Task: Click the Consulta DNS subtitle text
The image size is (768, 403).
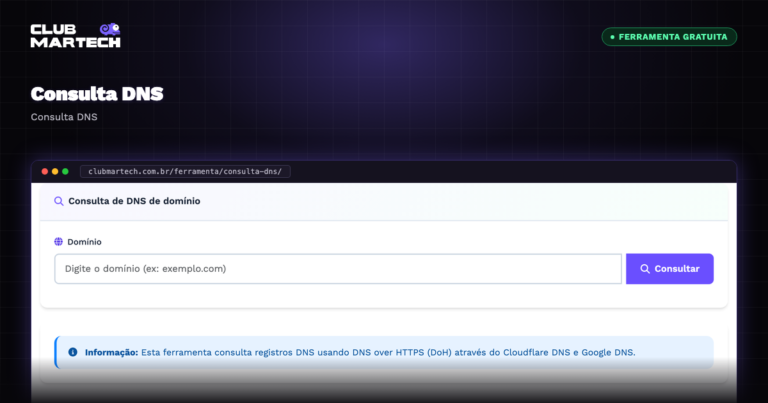Action: pyautogui.click(x=64, y=117)
